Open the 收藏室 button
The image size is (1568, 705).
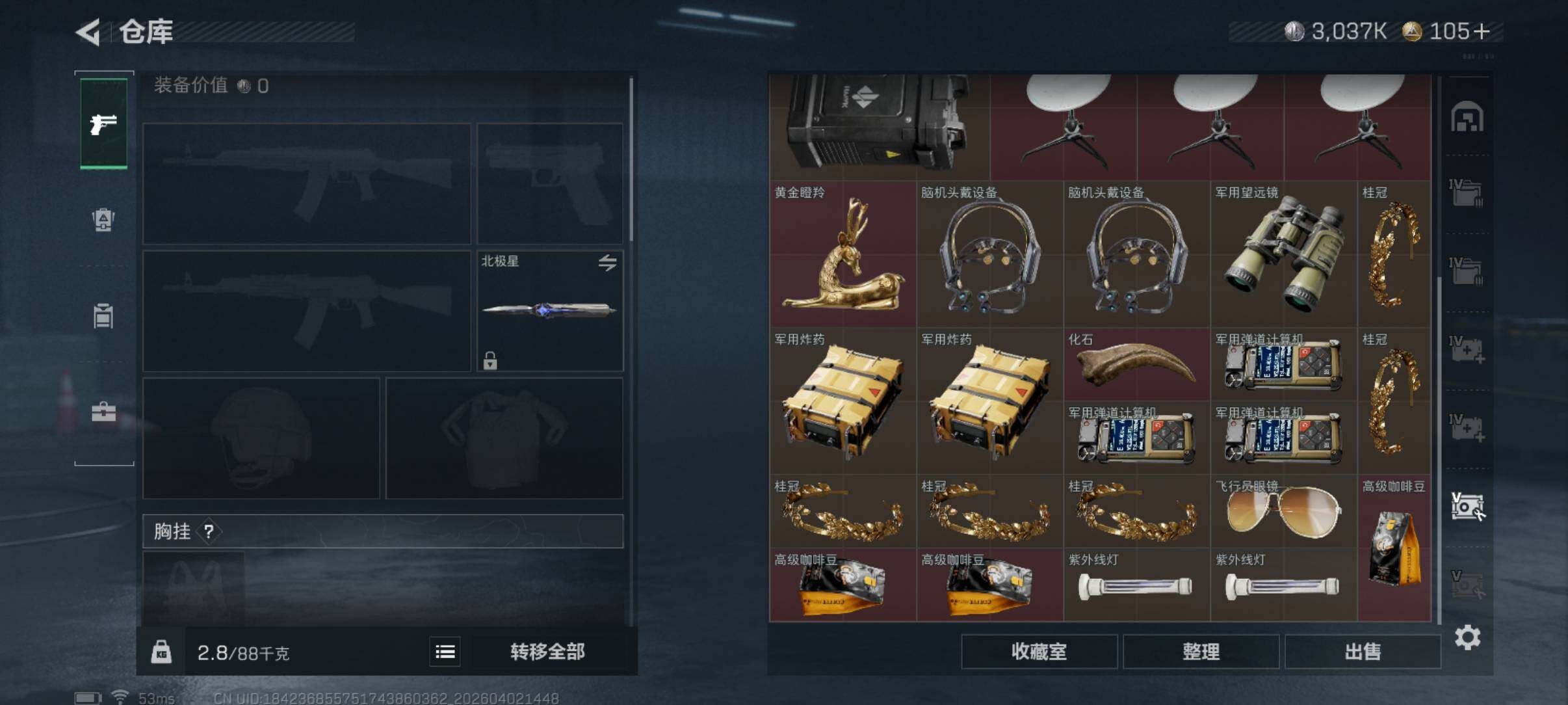click(x=1039, y=652)
